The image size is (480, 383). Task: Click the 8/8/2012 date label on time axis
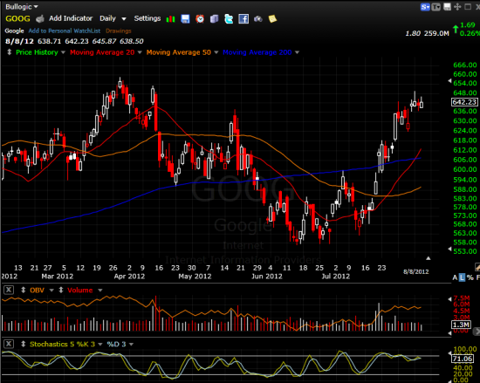(x=416, y=272)
